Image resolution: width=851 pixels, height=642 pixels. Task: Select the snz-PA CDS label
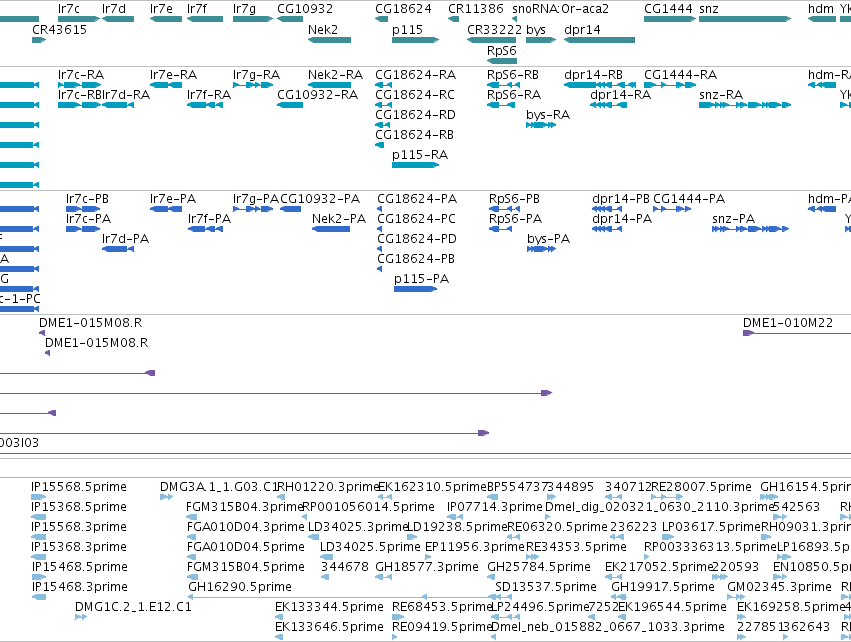pos(733,219)
